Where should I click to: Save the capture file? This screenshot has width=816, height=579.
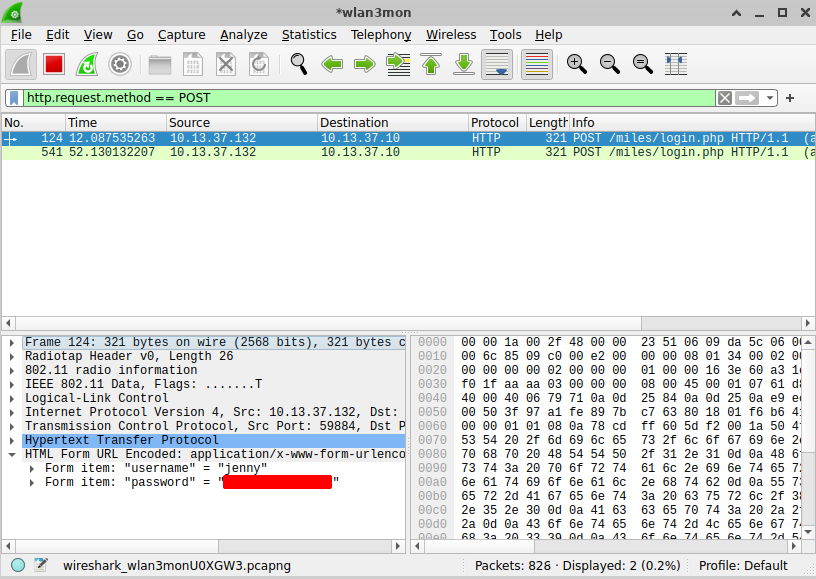[x=193, y=65]
